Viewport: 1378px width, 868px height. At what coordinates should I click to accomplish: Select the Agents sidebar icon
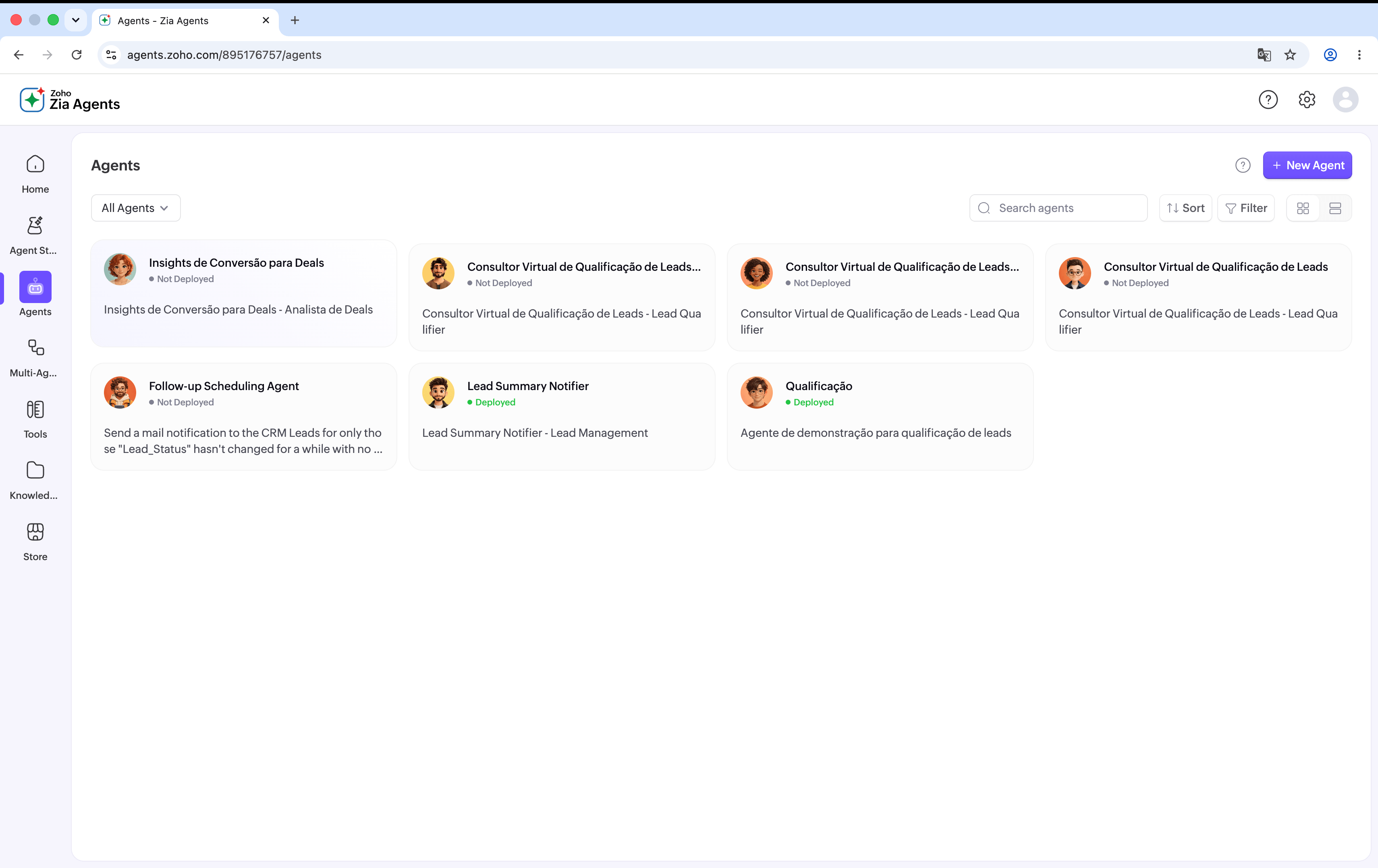click(x=35, y=287)
